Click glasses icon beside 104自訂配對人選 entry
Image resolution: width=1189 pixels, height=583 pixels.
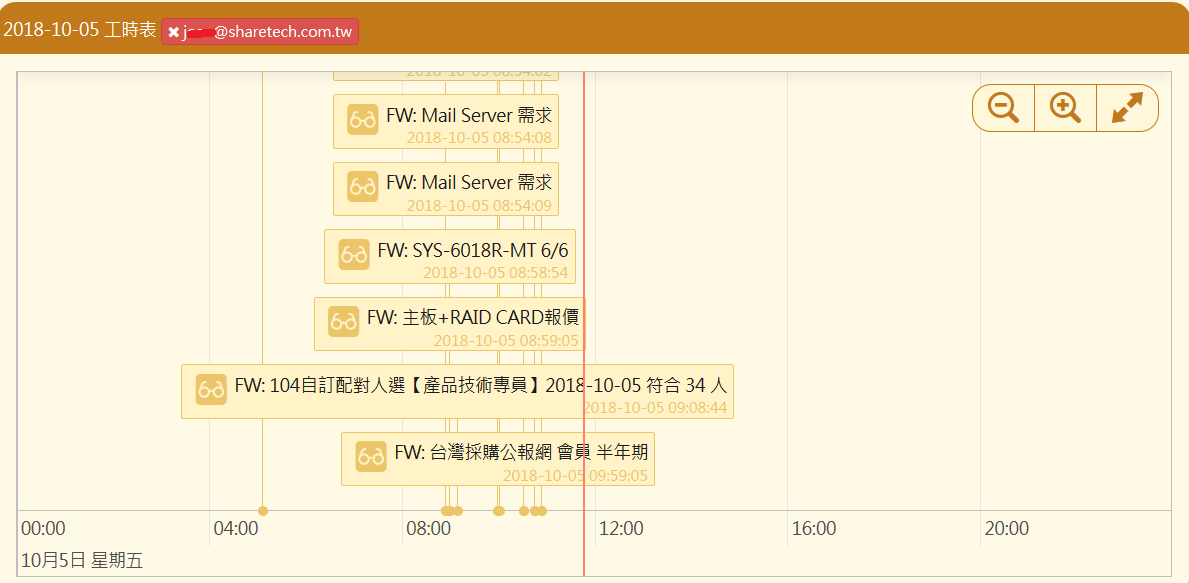[x=211, y=389]
